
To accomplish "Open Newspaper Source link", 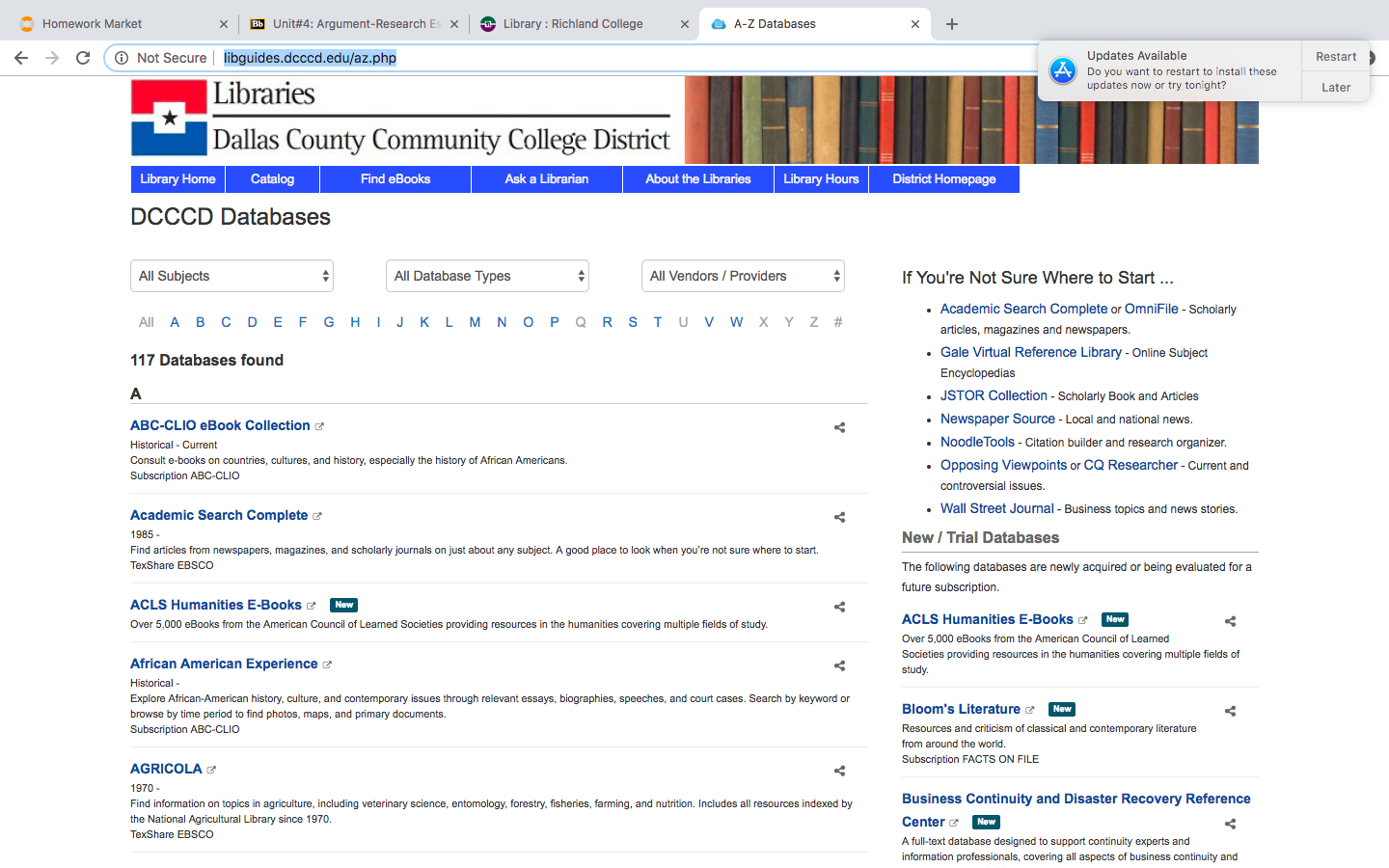I will coord(997,419).
